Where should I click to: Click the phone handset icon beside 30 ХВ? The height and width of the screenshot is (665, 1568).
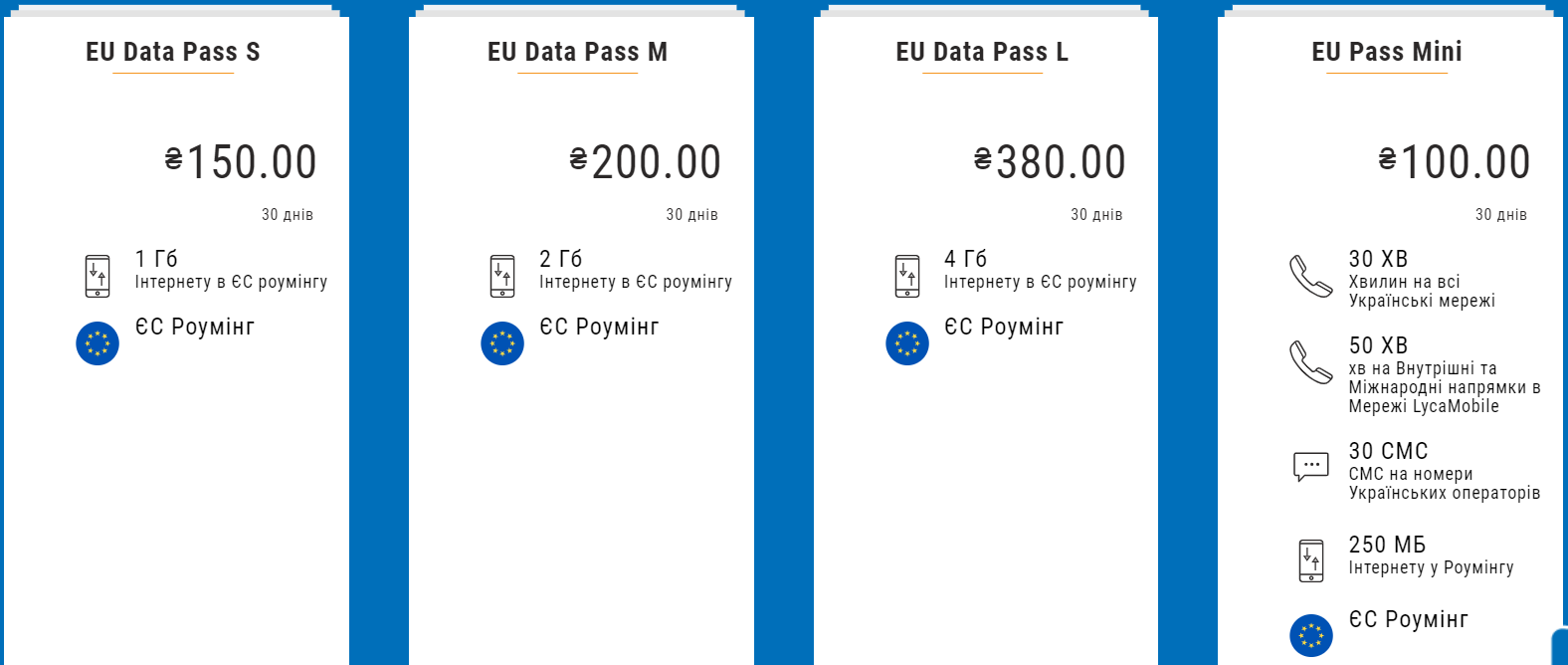(x=1310, y=277)
